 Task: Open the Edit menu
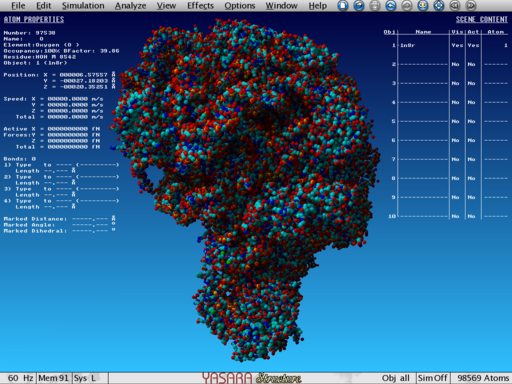(x=44, y=6)
